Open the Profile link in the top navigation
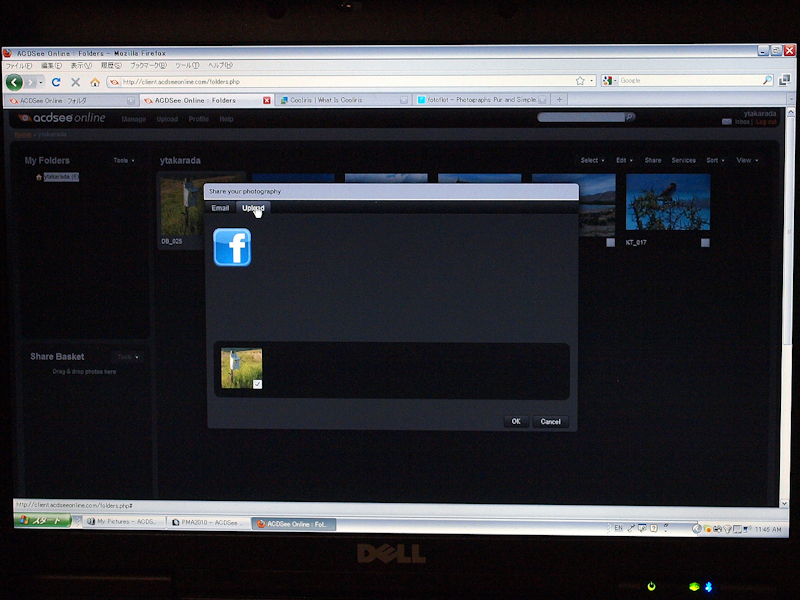This screenshot has width=800, height=600. (198, 119)
